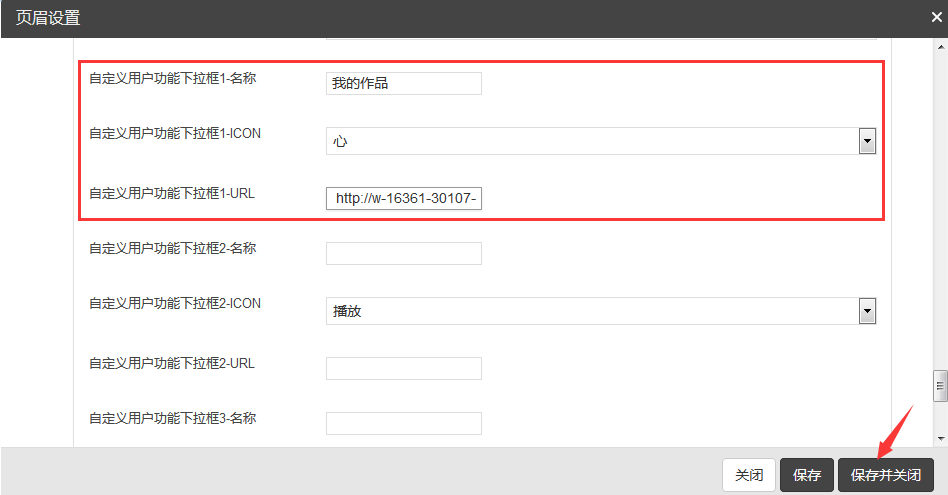Click the 保存 button
This screenshot has width=948, height=495.
tap(807, 475)
